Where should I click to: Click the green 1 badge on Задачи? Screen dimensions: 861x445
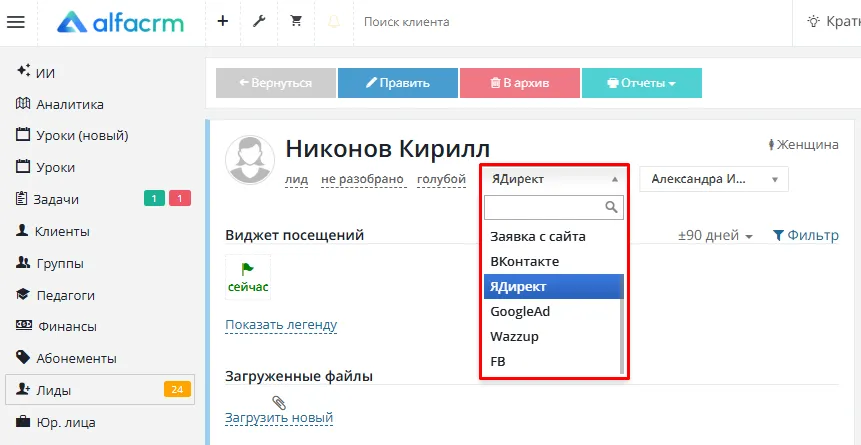click(x=154, y=198)
